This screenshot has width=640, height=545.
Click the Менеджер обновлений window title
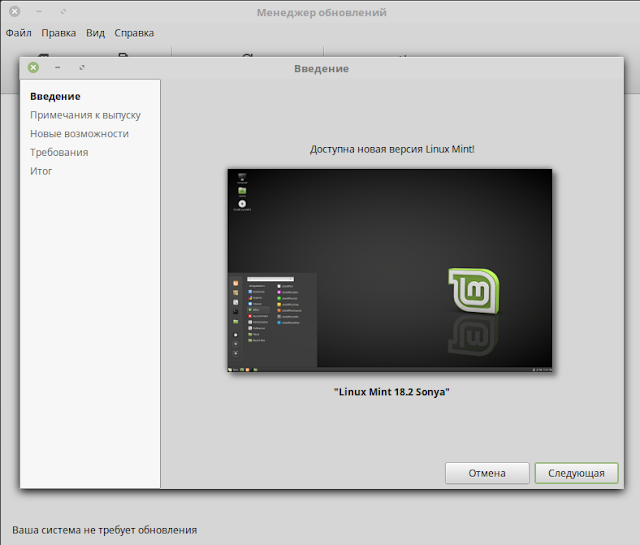tap(321, 13)
